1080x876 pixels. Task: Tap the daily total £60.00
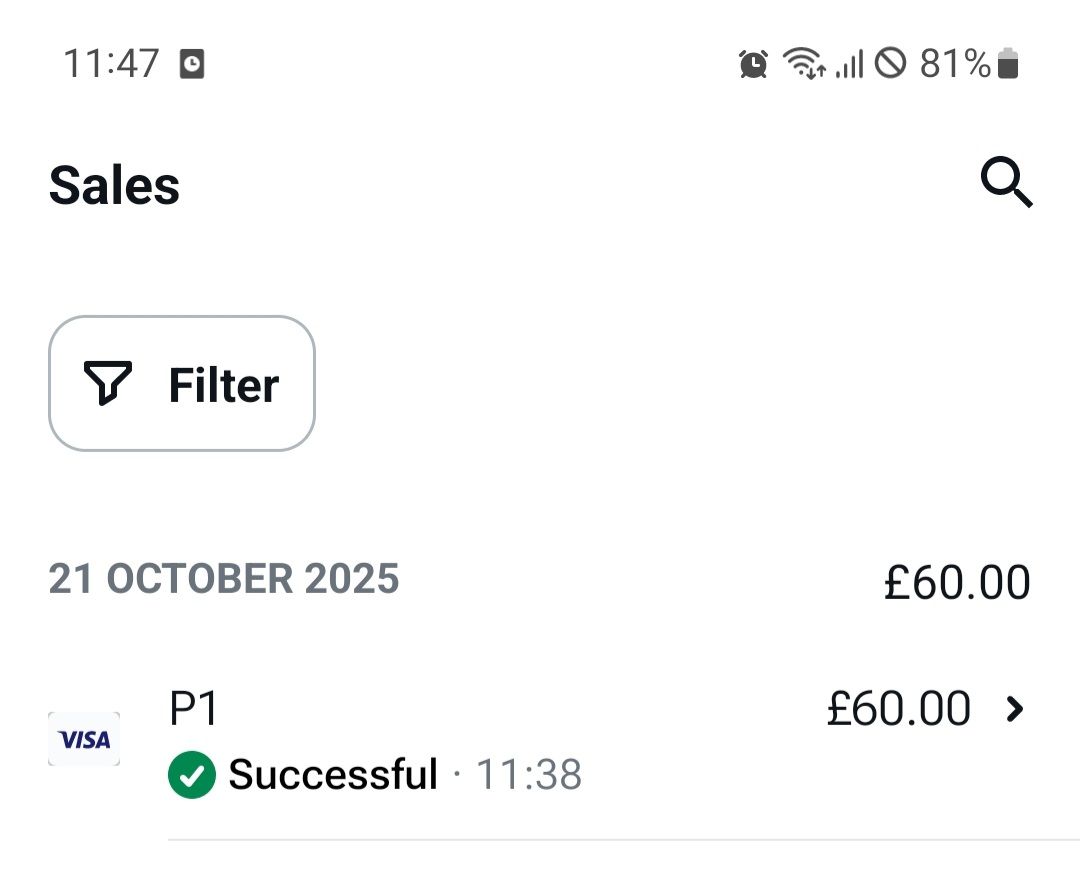pos(957,582)
